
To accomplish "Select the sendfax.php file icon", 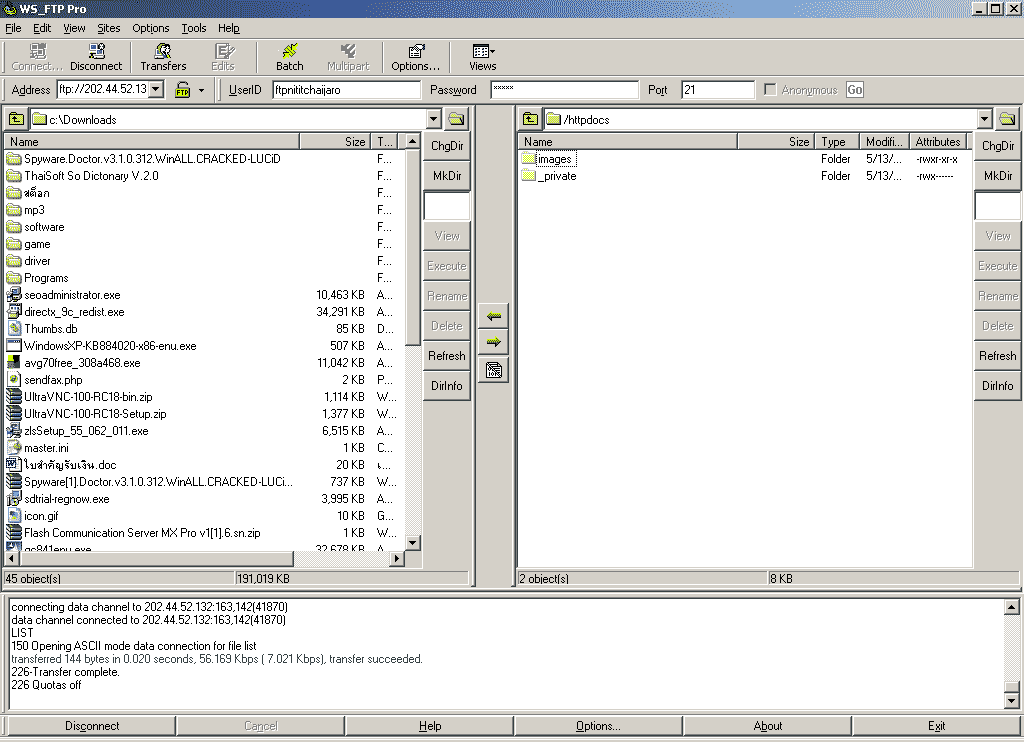I will point(14,379).
